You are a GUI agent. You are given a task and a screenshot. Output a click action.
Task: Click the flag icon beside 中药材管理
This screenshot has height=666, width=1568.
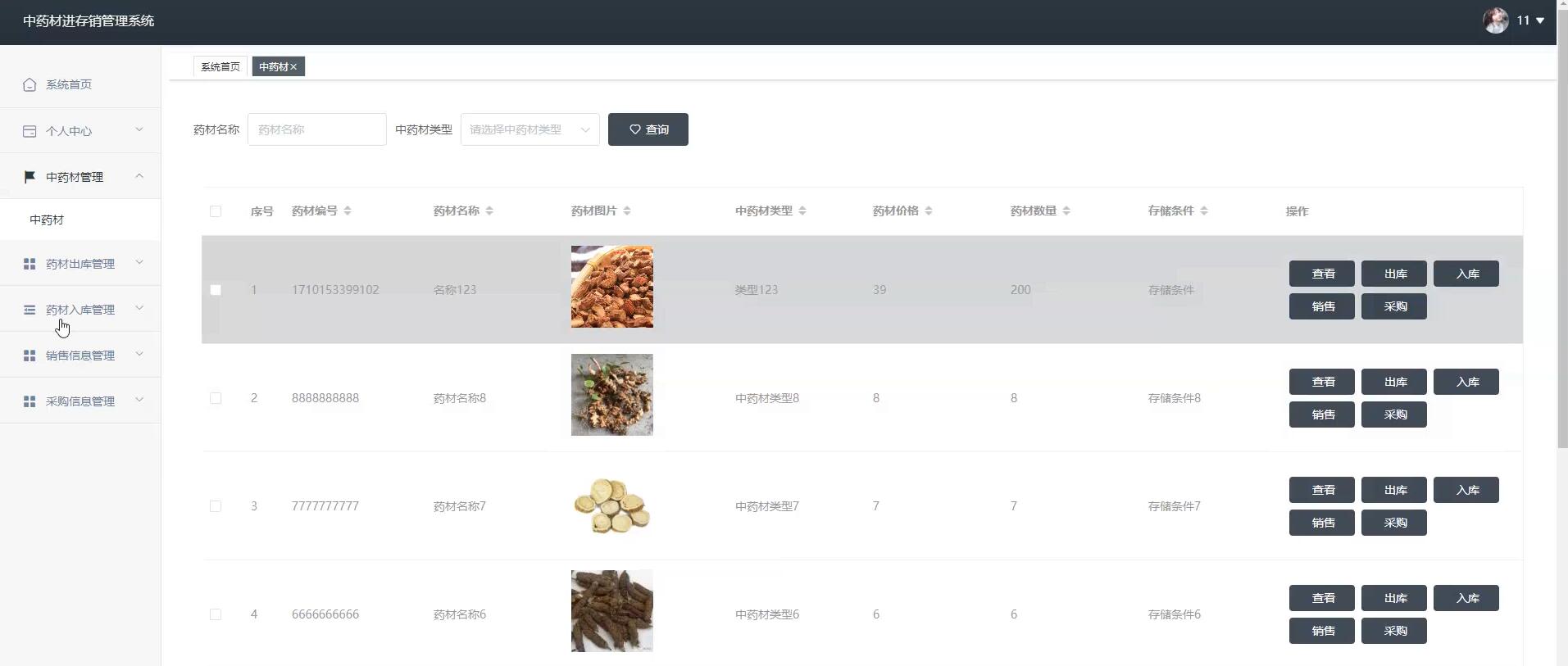(30, 177)
